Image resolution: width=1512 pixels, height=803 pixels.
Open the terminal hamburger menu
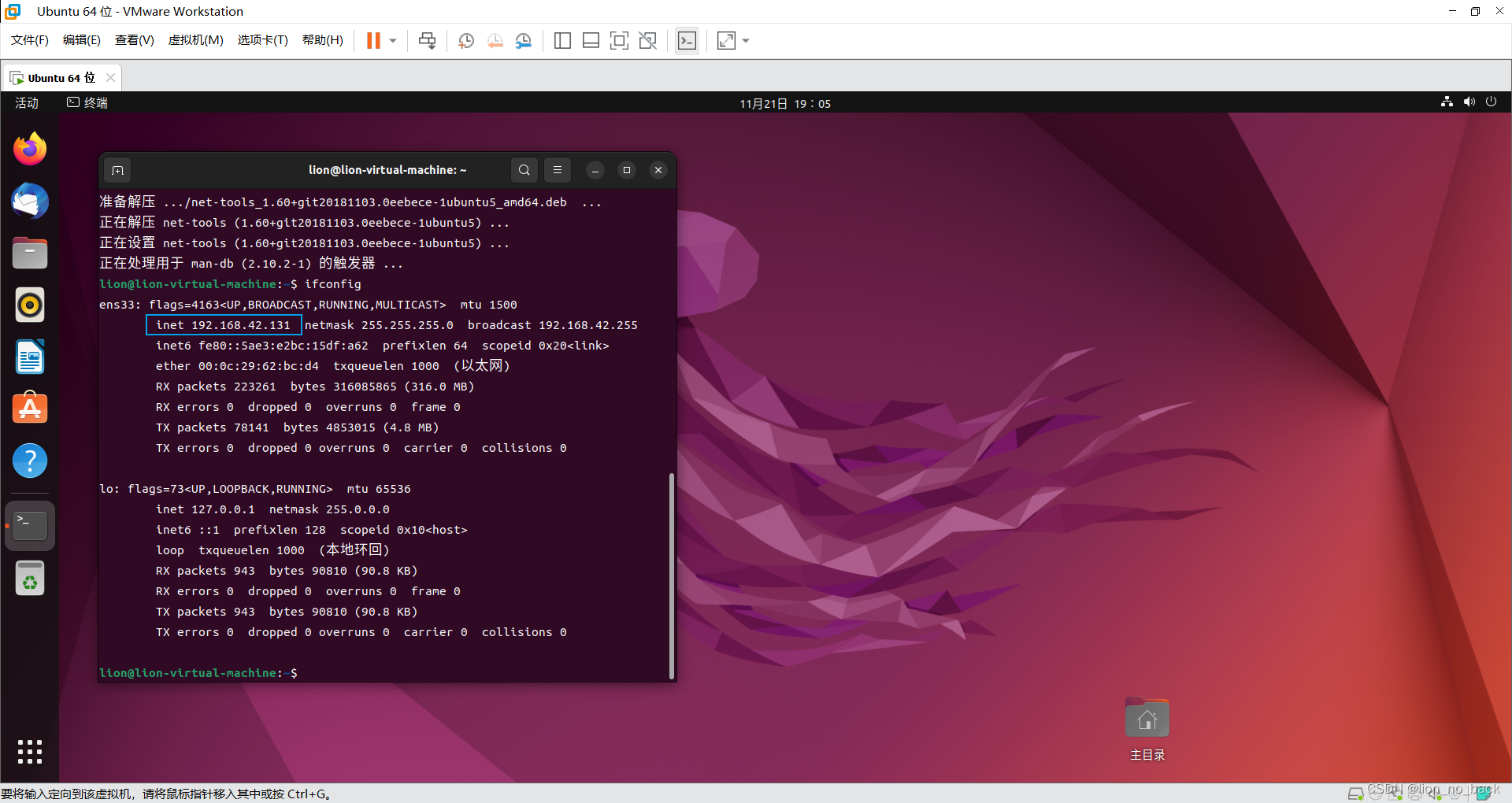click(558, 170)
